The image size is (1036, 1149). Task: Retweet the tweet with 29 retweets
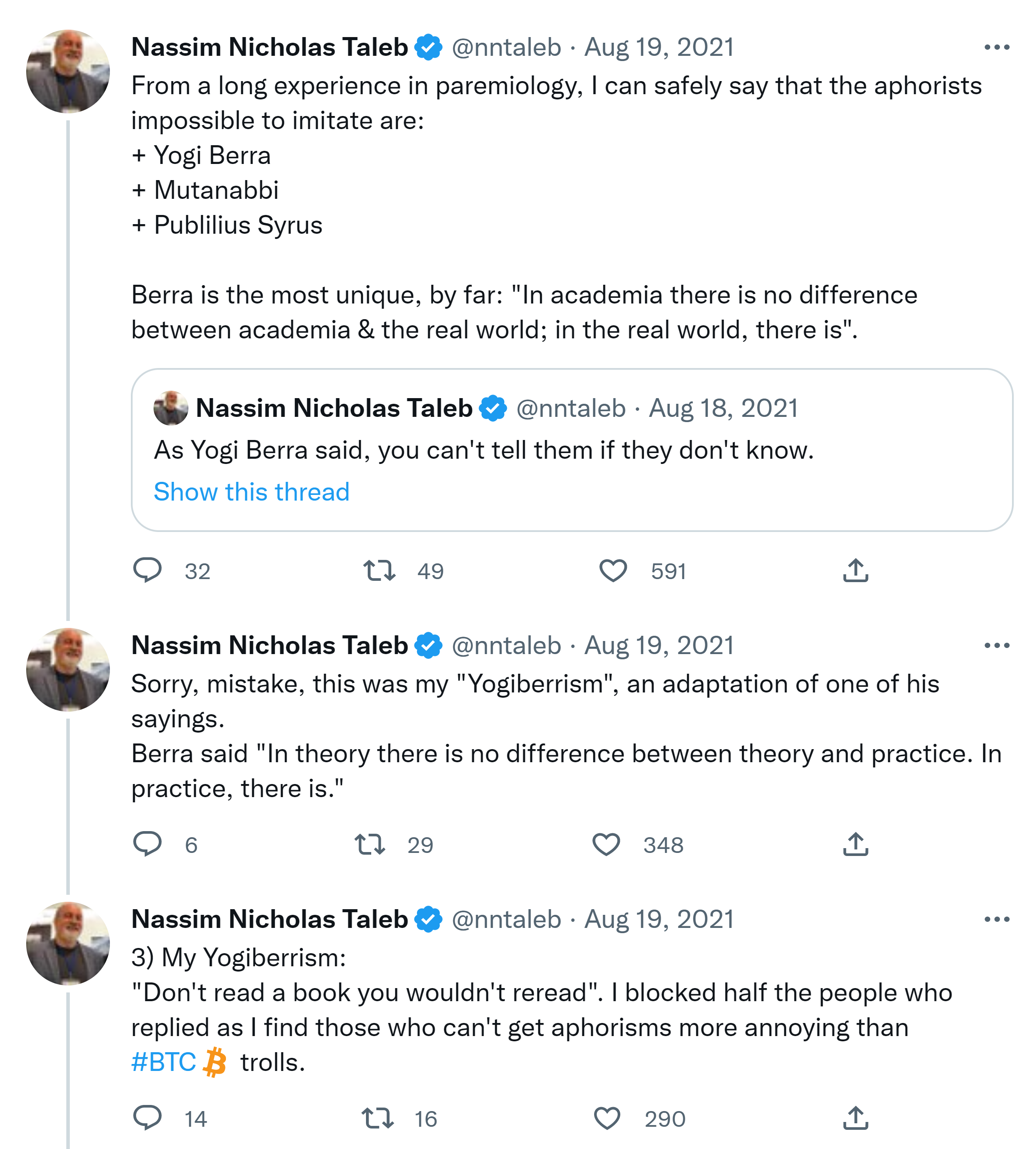370,844
